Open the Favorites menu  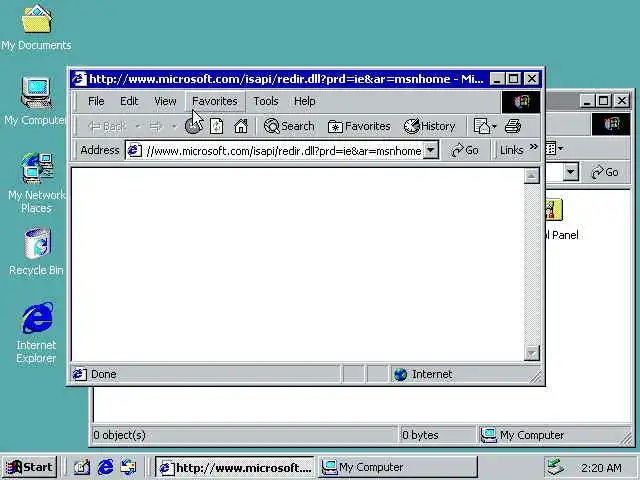[x=215, y=101]
